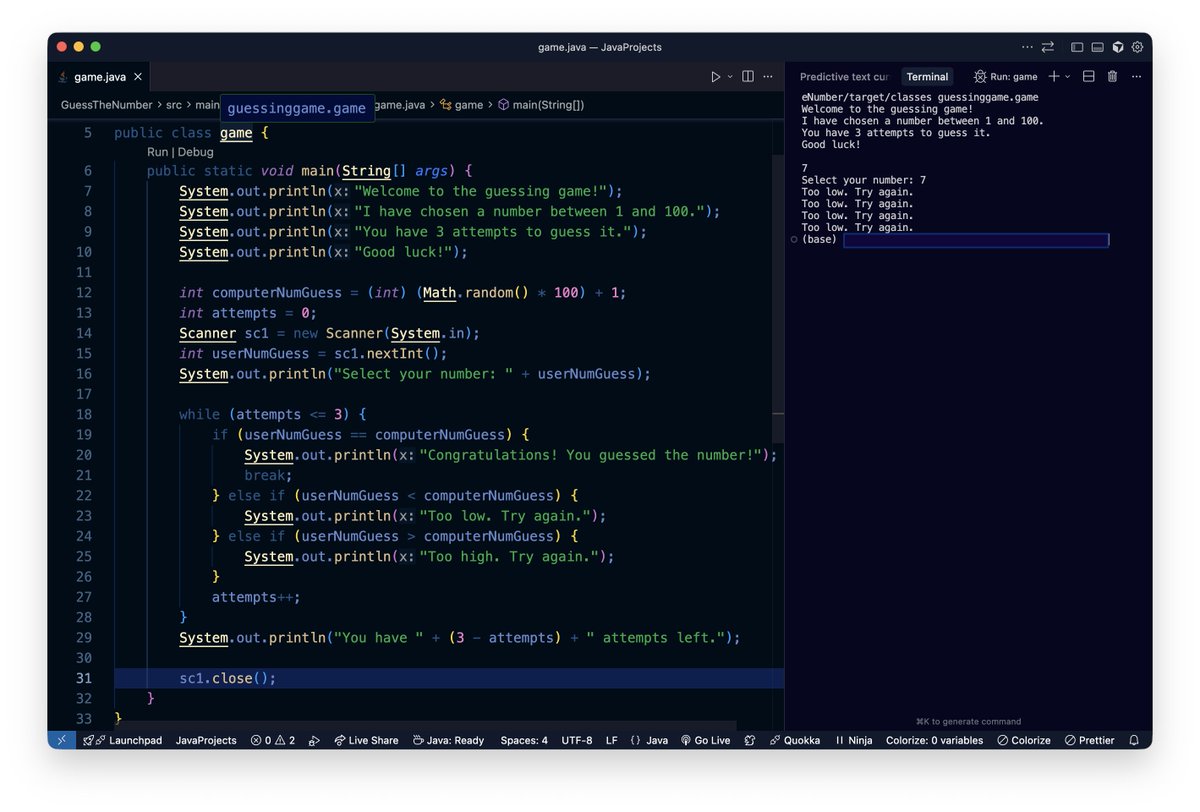Close the game.java editor tab
This screenshot has height=812, width=1200.
click(138, 76)
